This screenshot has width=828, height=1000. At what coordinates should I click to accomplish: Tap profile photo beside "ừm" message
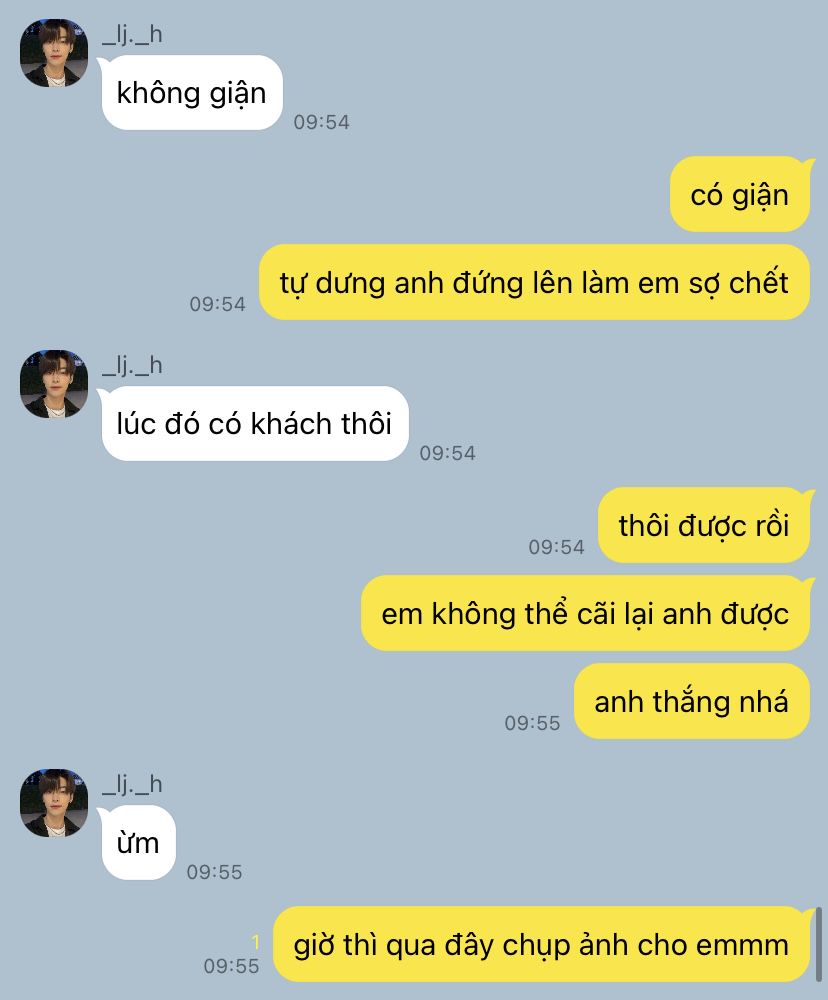[x=54, y=803]
